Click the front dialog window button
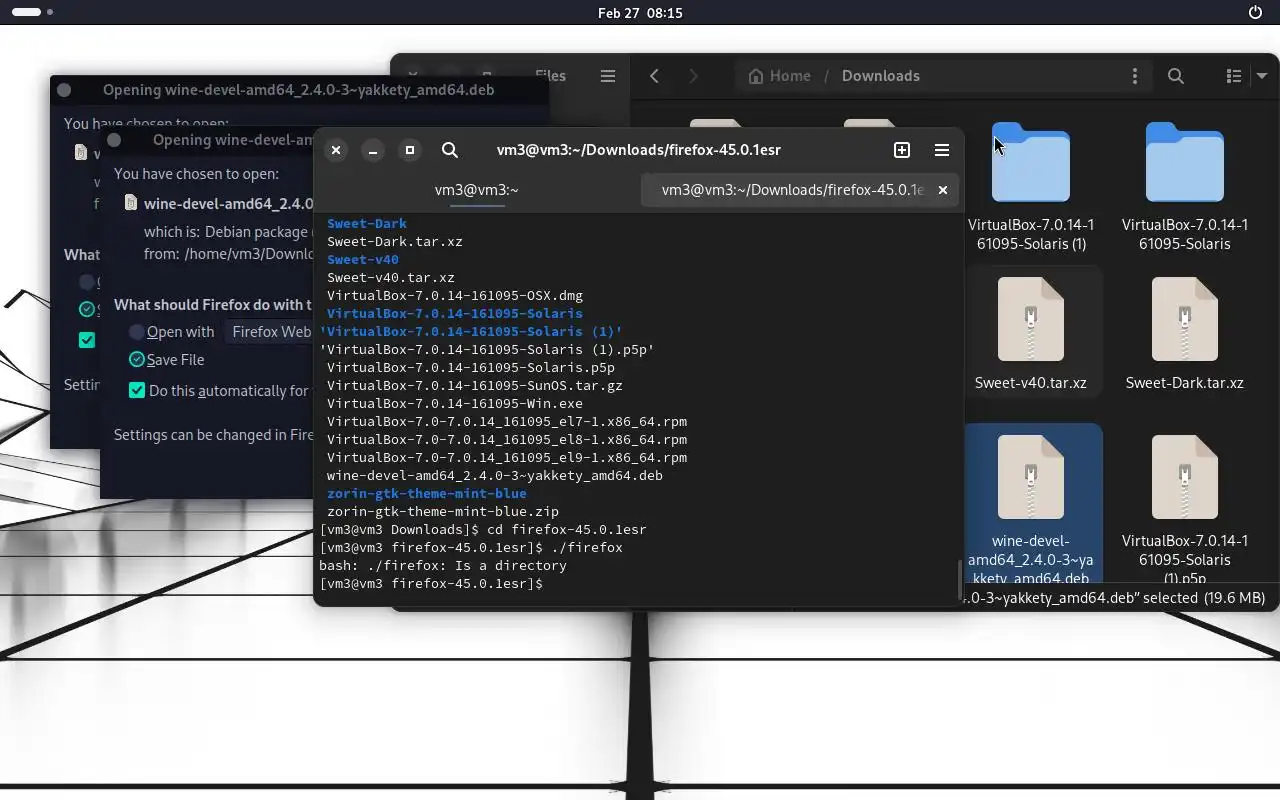Image resolution: width=1280 pixels, height=800 pixels. [114, 140]
